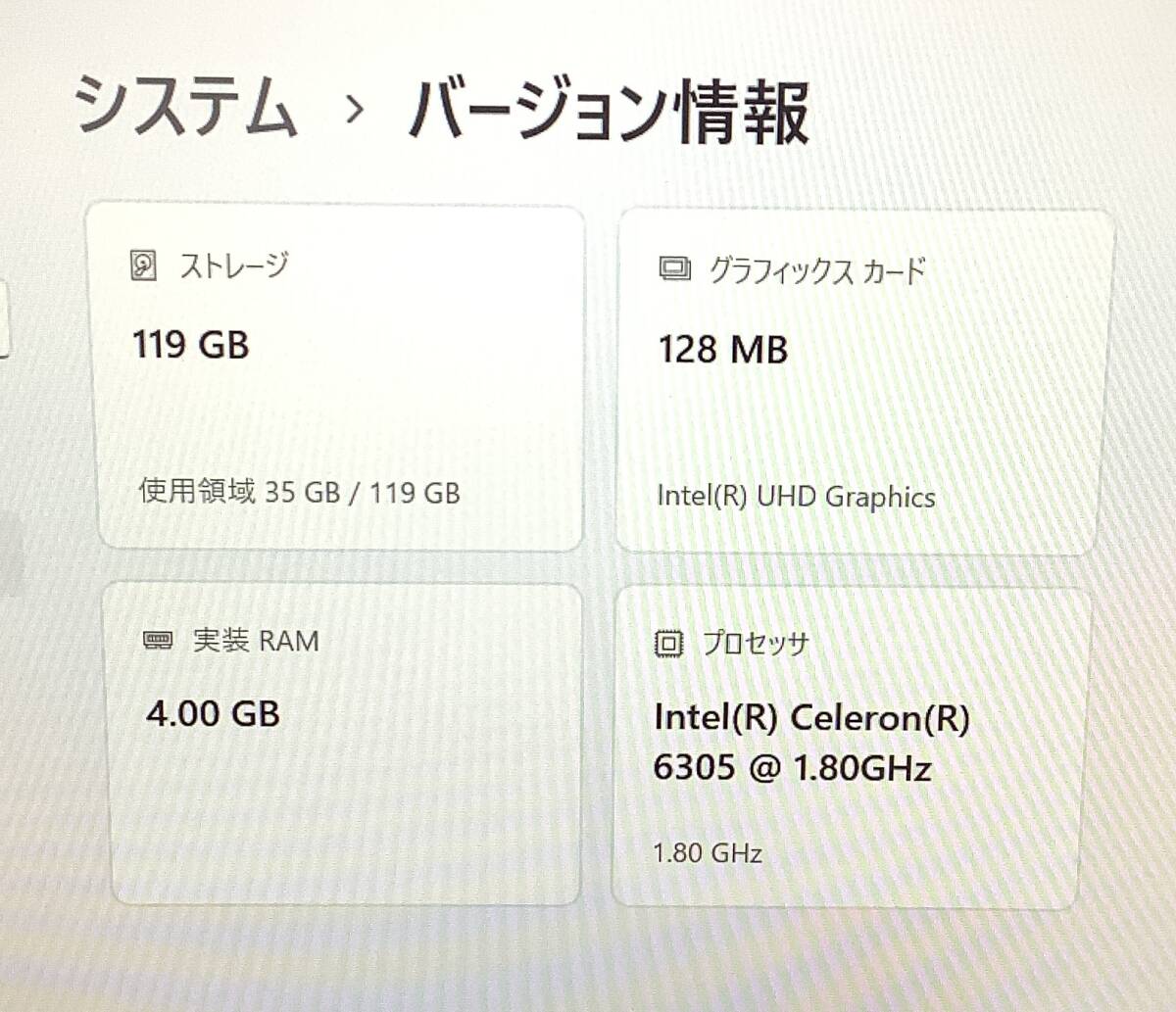Click the storage disk icon

click(x=143, y=265)
